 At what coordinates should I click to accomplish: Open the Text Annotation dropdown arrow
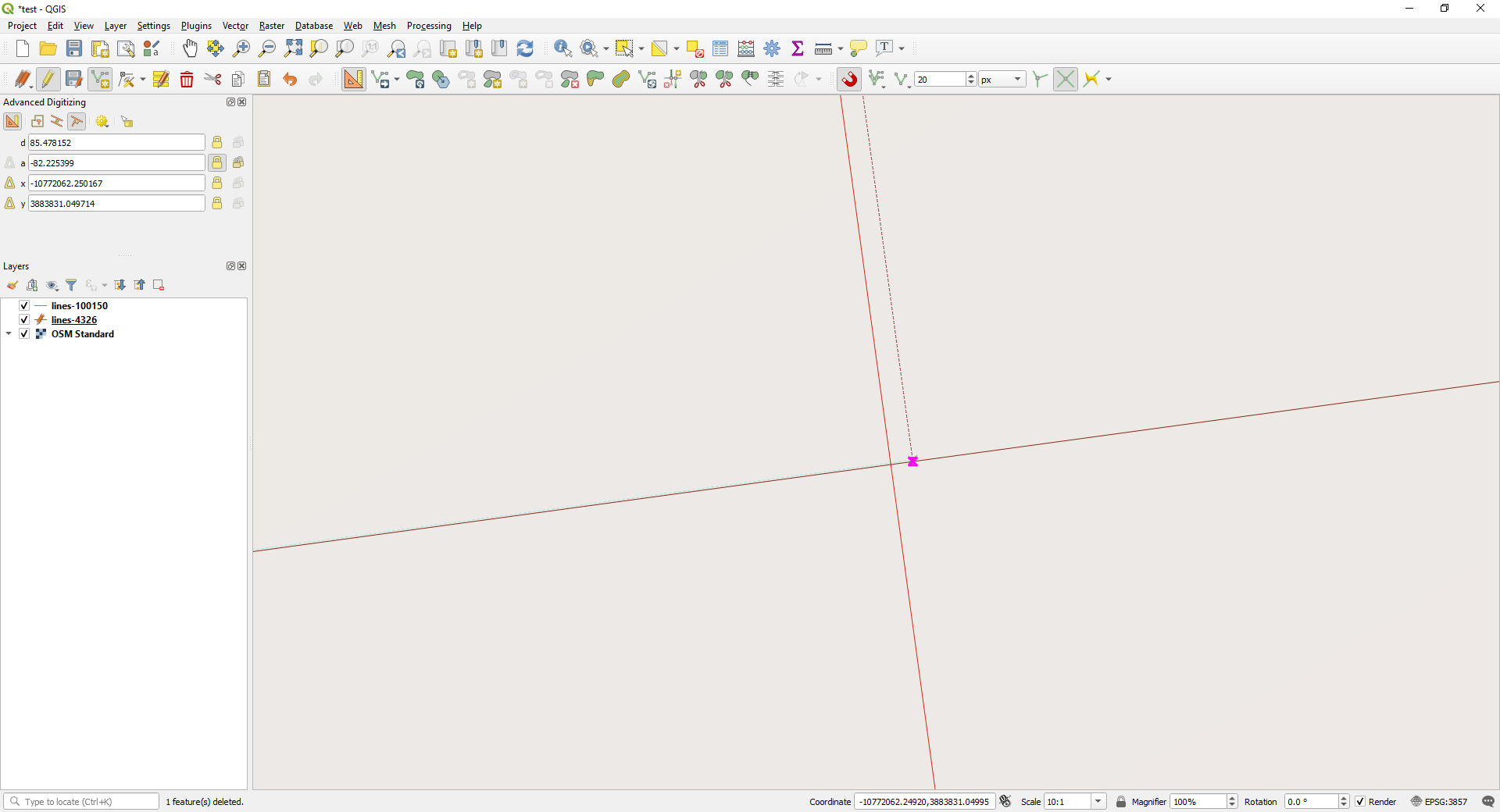pos(902,48)
